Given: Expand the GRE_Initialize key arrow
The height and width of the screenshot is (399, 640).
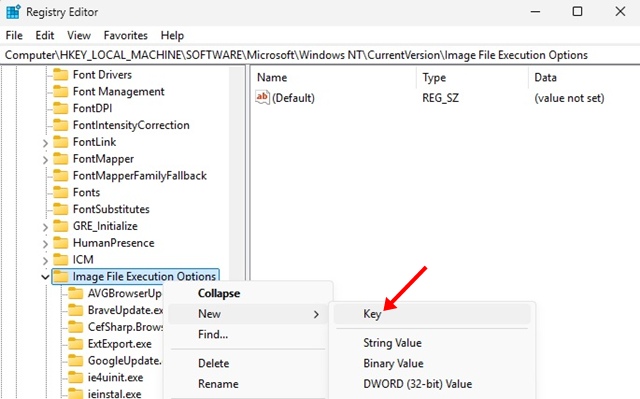Looking at the screenshot, I should pos(45,227).
